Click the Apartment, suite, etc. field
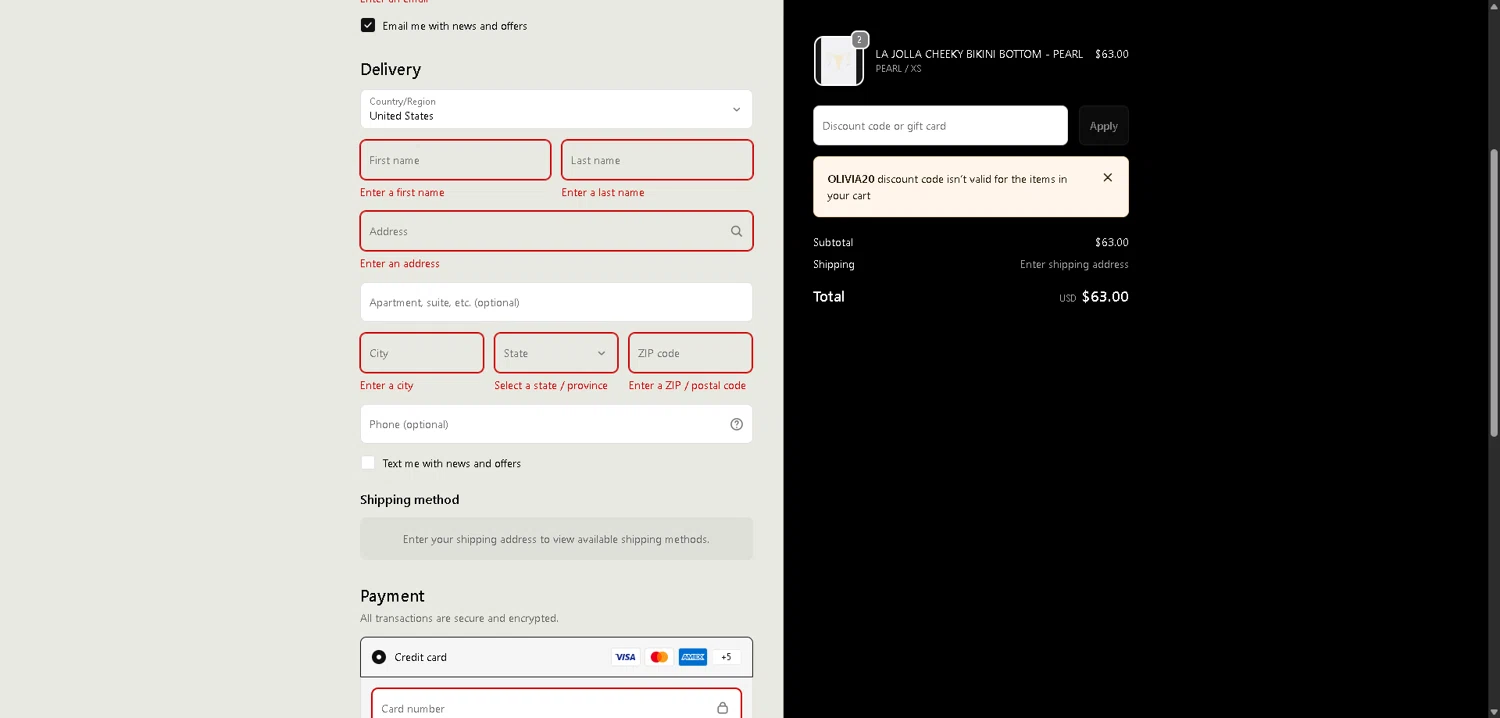The width and height of the screenshot is (1500, 718). pyautogui.click(x=556, y=302)
